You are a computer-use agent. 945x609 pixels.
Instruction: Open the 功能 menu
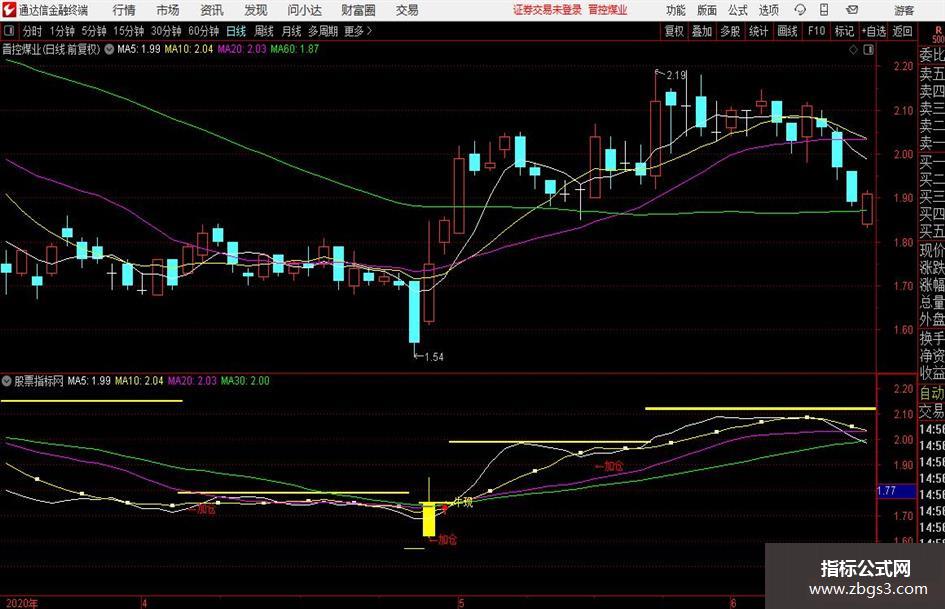[676, 10]
